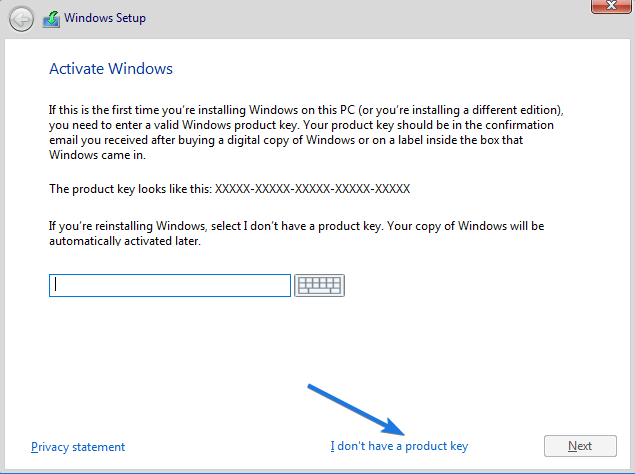Click the blue annotation arrow
This screenshot has height=474, width=635.
[x=356, y=410]
